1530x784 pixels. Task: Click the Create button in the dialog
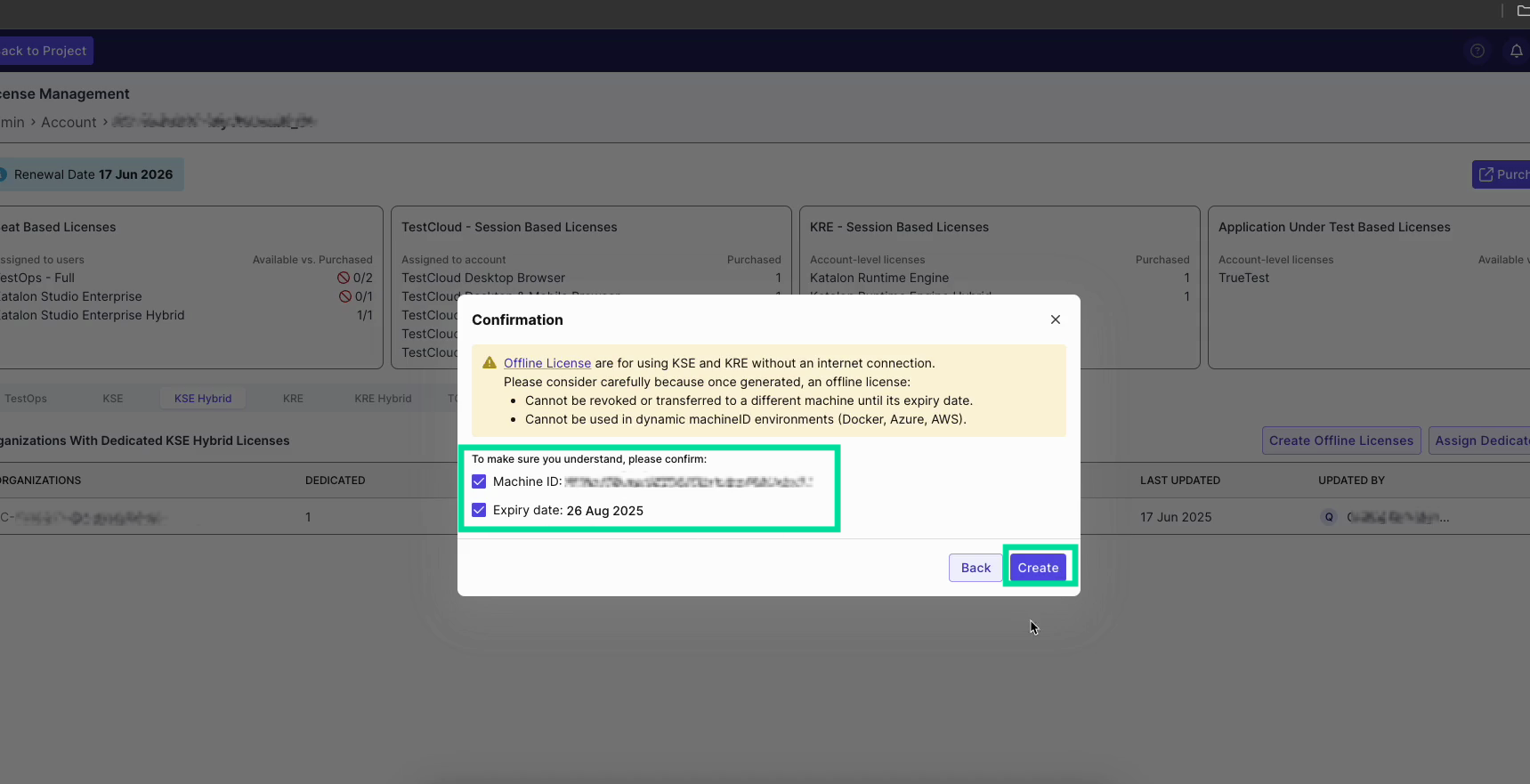click(1038, 568)
